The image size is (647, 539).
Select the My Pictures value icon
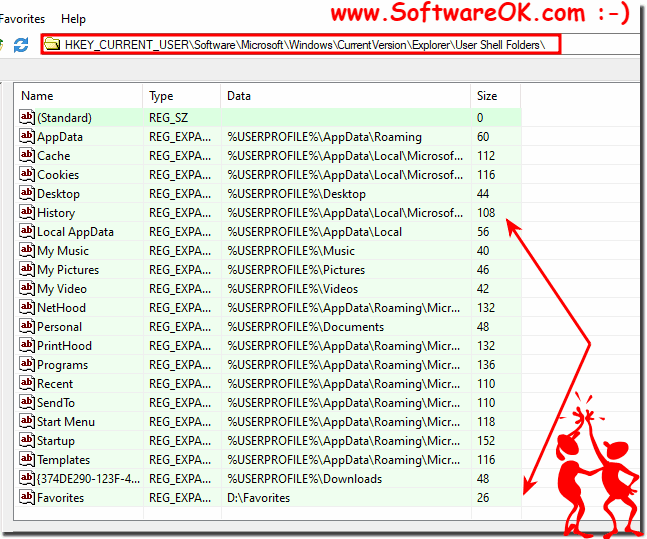27,269
